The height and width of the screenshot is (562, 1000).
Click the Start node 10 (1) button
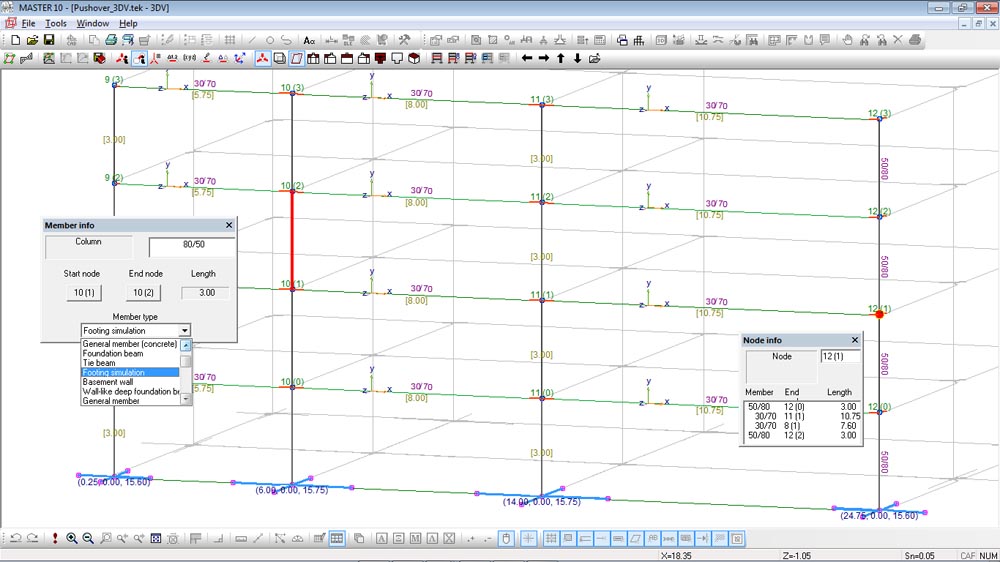[84, 293]
